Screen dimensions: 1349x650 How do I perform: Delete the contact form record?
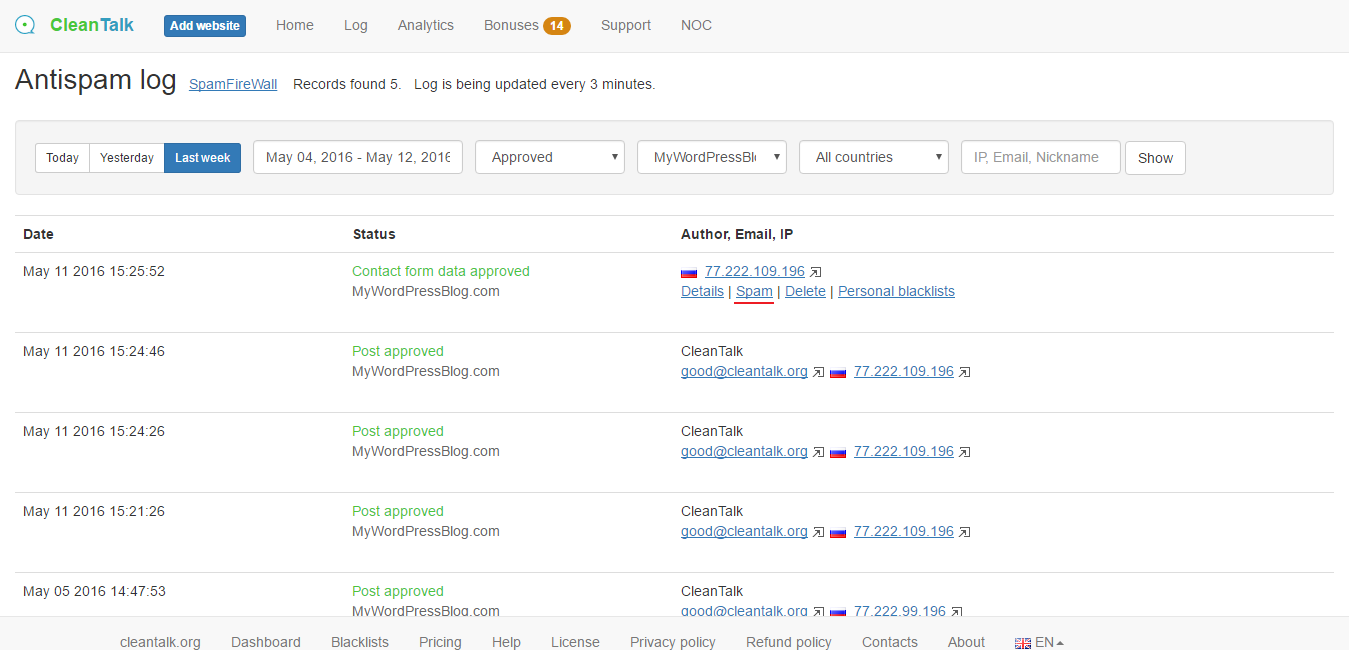(805, 291)
